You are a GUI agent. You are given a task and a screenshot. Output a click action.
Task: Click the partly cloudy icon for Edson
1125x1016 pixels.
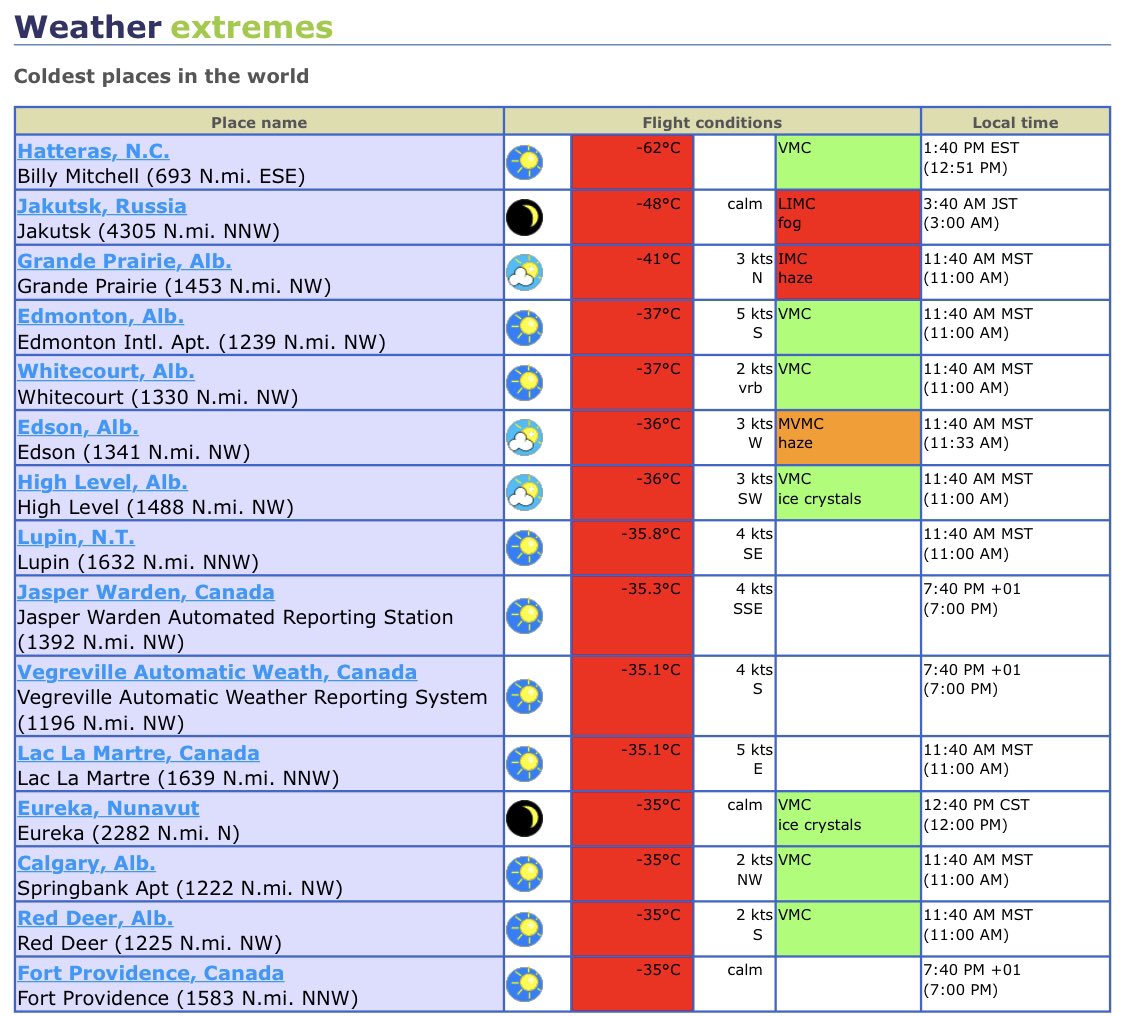524,438
